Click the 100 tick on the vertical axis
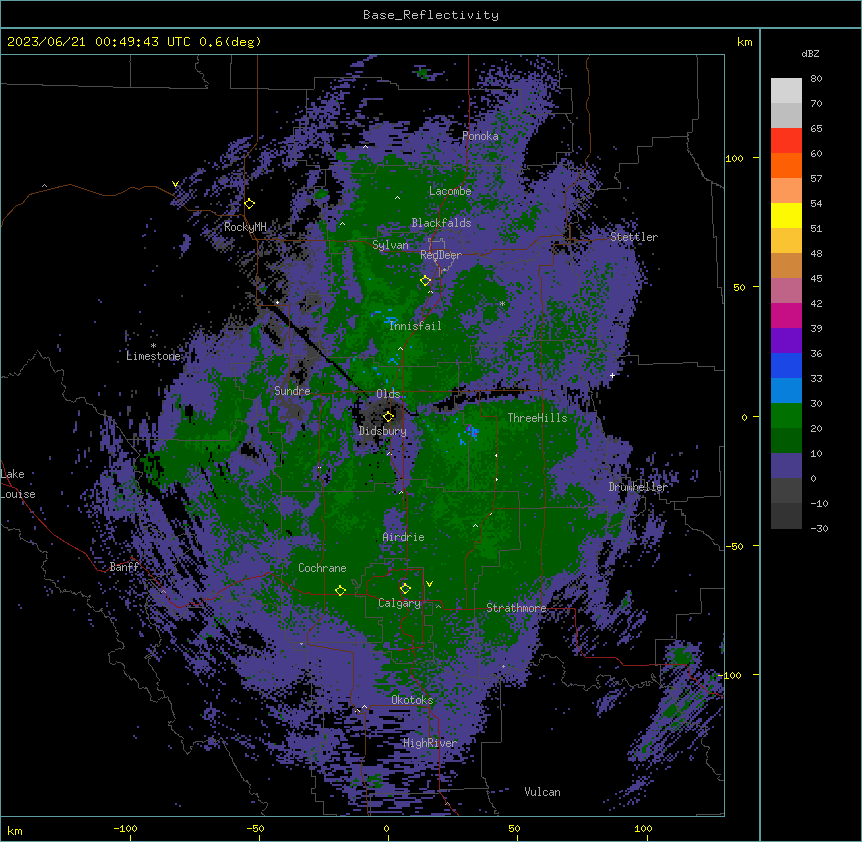The width and height of the screenshot is (862, 842). coord(734,158)
